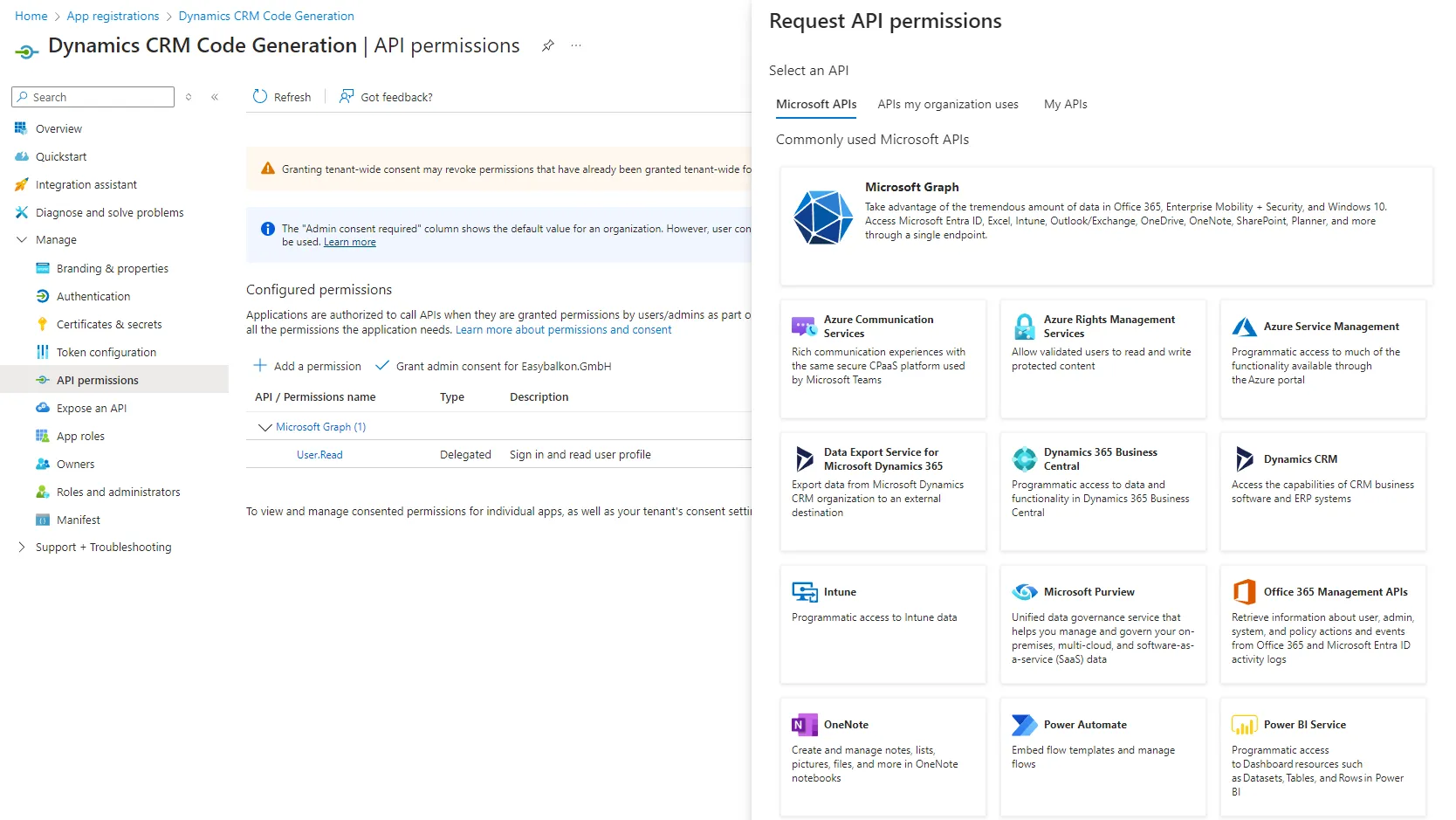Click the Intune API icon
Image resolution: width=1456 pixels, height=820 pixels.
[x=804, y=592]
